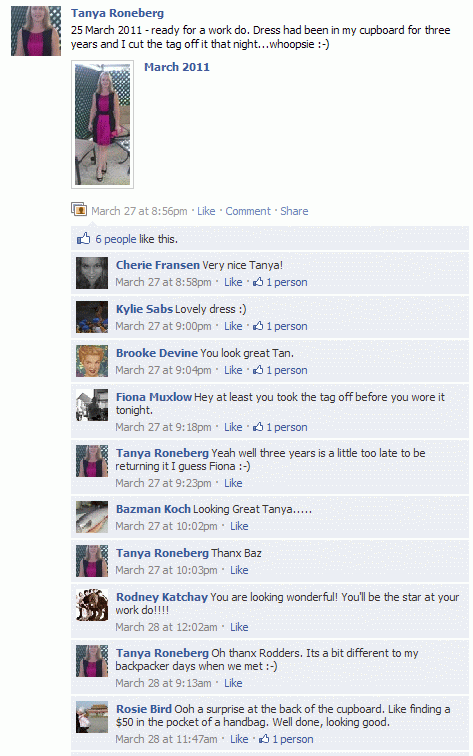Like the main post

click(x=206, y=211)
